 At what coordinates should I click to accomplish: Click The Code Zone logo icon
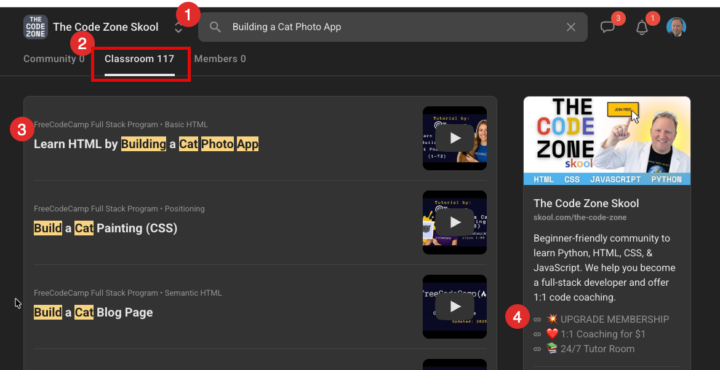pyautogui.click(x=35, y=27)
